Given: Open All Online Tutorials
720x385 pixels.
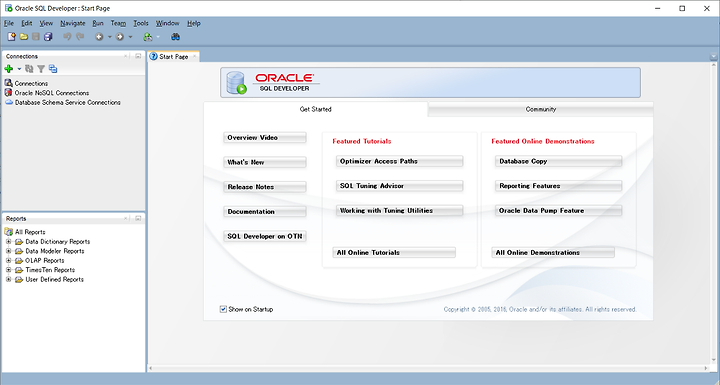Looking at the screenshot, I should click(394, 253).
